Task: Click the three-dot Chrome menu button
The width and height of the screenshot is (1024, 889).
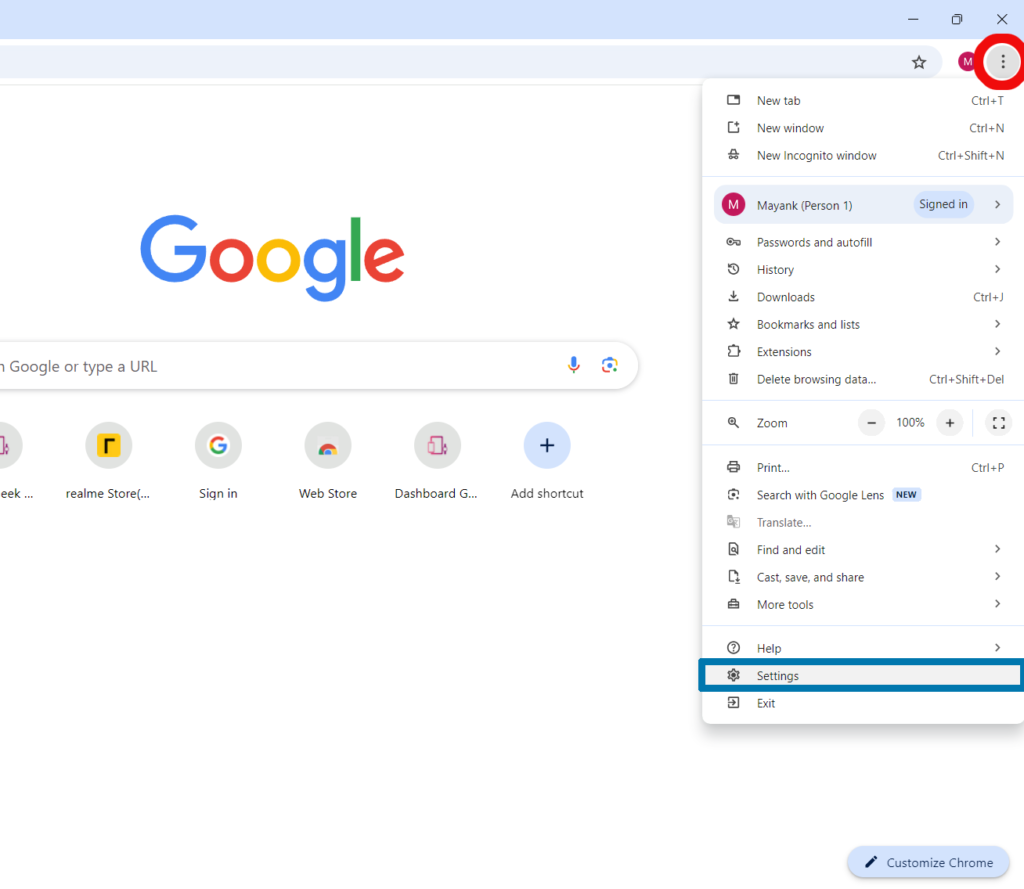Action: click(x=1002, y=62)
